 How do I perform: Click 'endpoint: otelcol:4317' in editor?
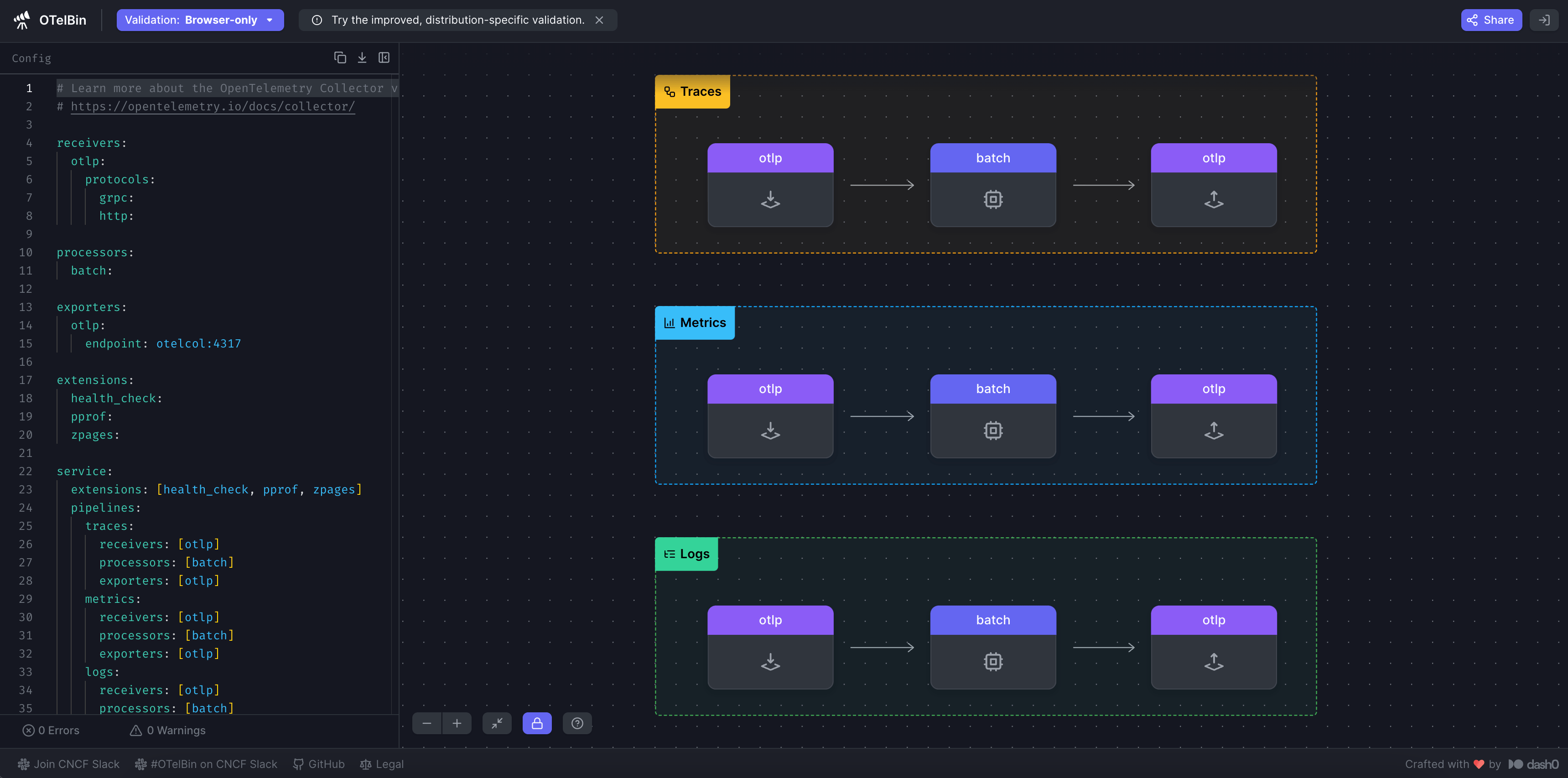[162, 344]
